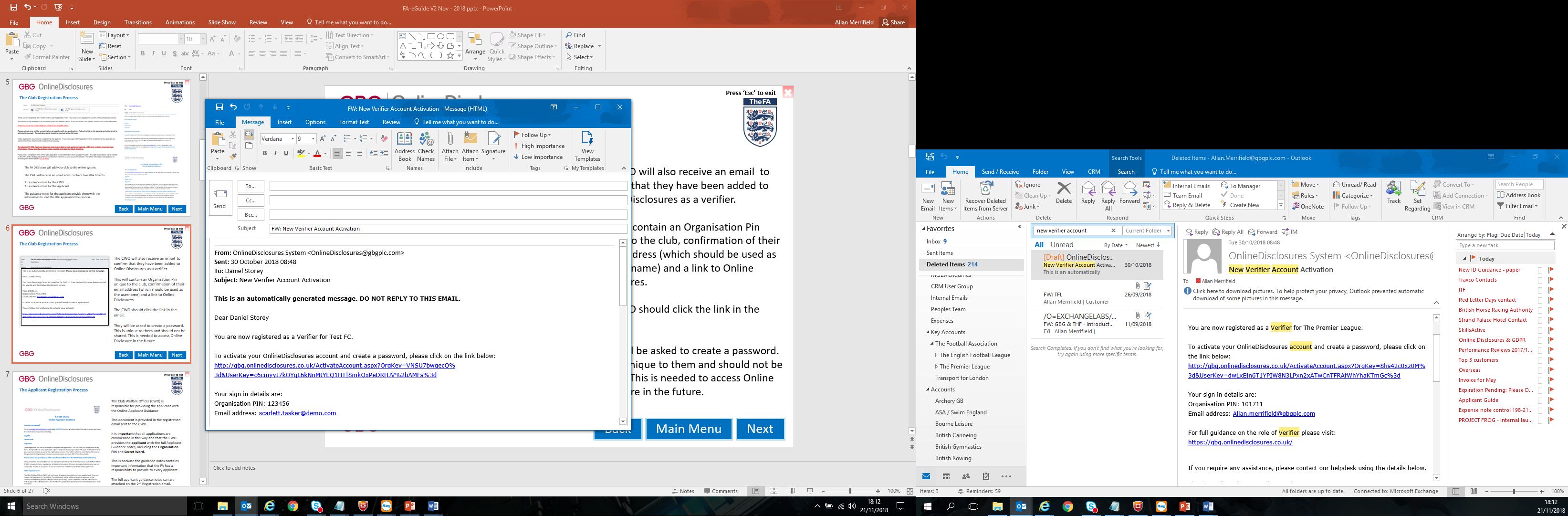Open the Verdana font name dropdown

292,139
